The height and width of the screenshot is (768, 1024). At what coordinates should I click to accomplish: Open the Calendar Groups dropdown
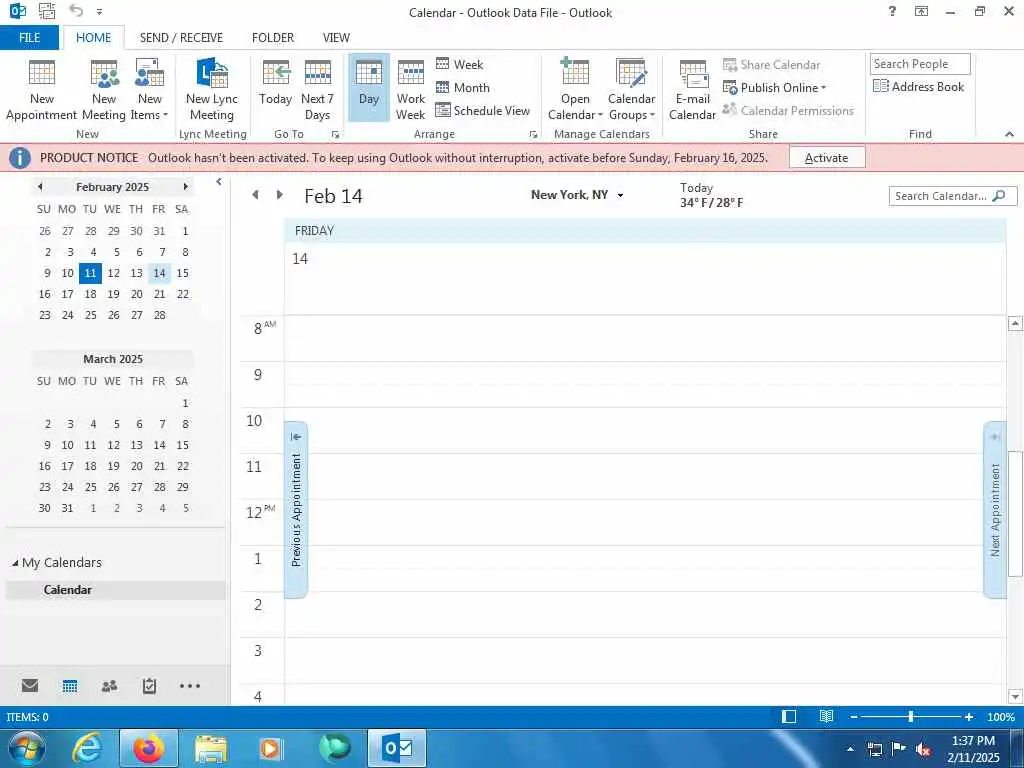tap(632, 89)
